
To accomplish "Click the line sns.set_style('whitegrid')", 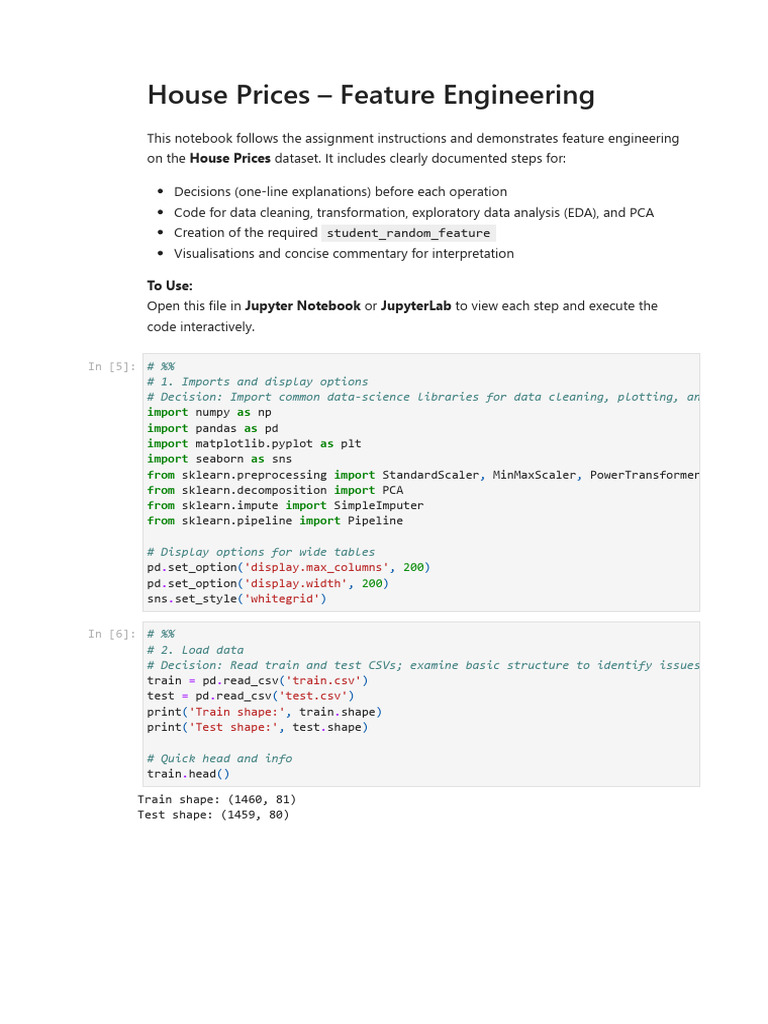I will [x=236, y=599].
